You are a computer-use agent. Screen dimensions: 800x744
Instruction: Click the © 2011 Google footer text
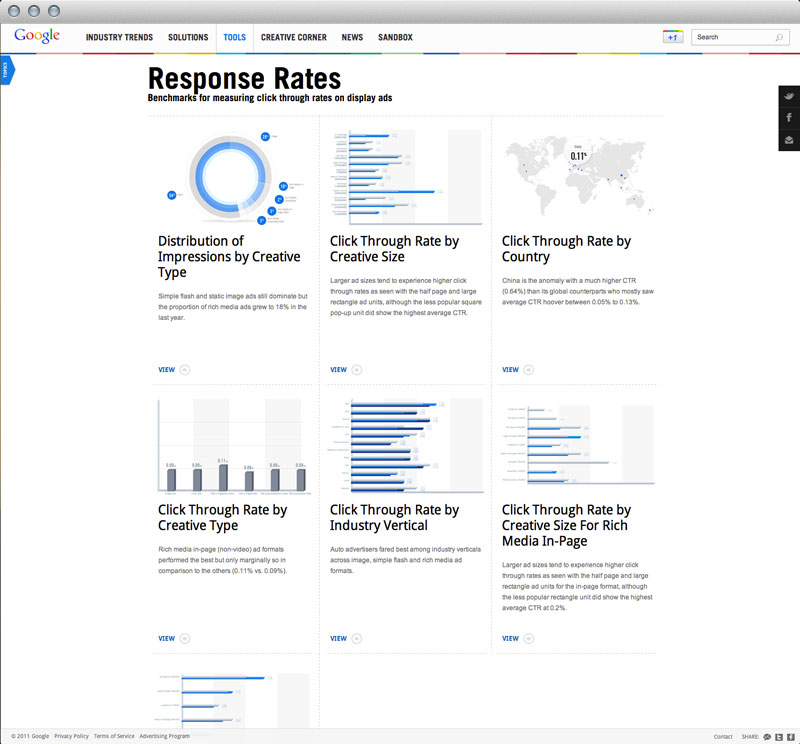30,736
